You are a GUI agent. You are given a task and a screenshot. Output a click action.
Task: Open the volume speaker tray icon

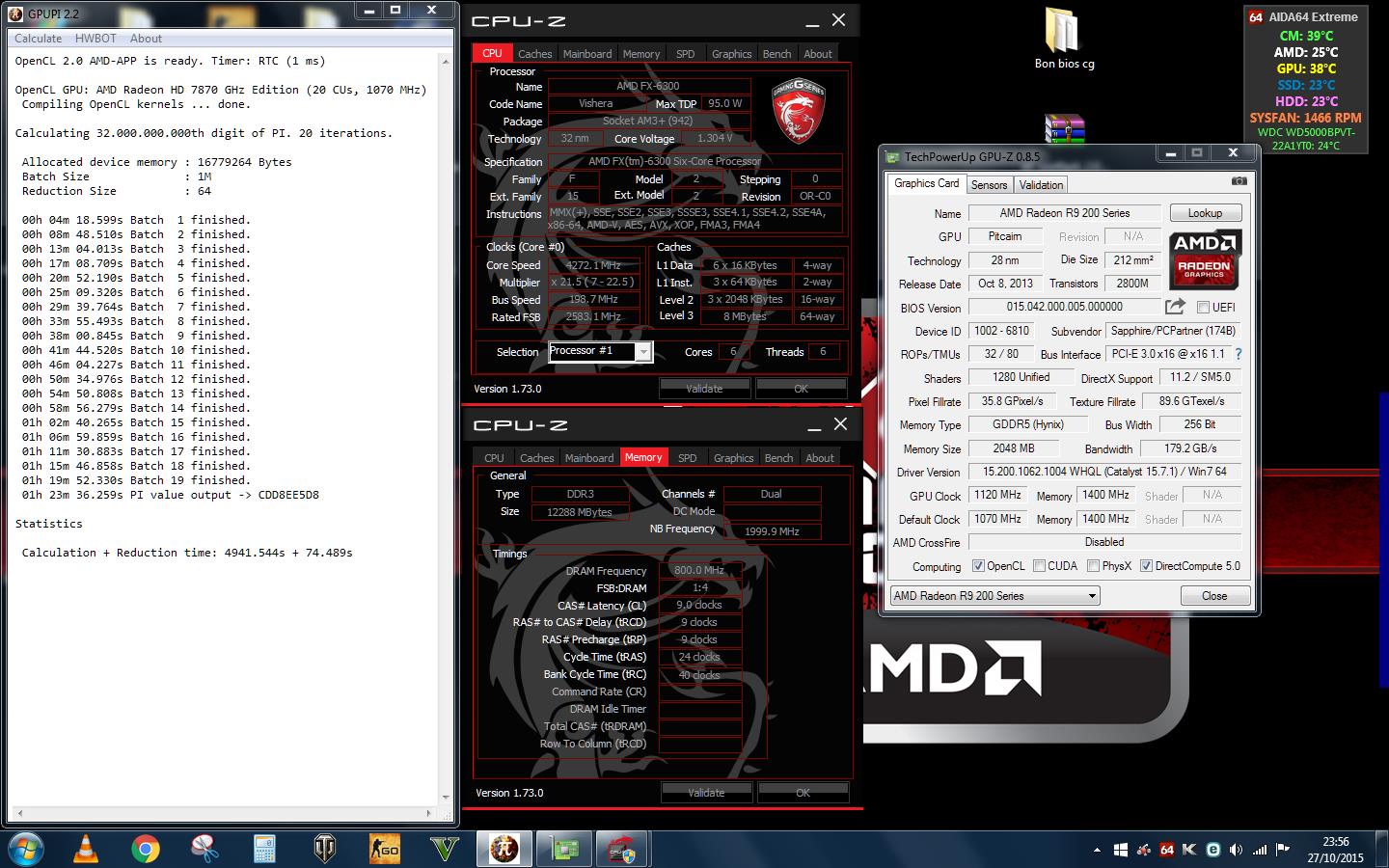click(x=1237, y=850)
